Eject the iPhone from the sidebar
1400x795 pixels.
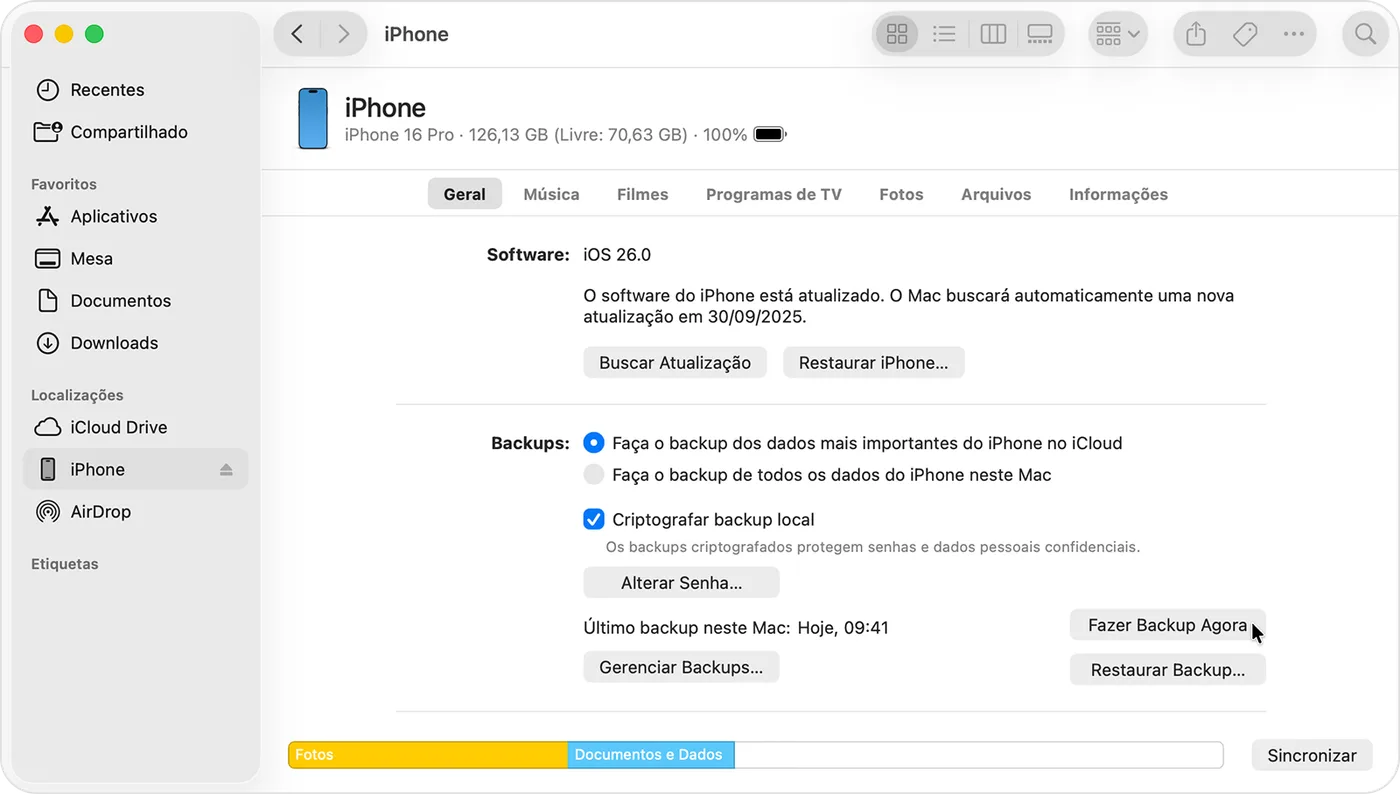(x=226, y=469)
